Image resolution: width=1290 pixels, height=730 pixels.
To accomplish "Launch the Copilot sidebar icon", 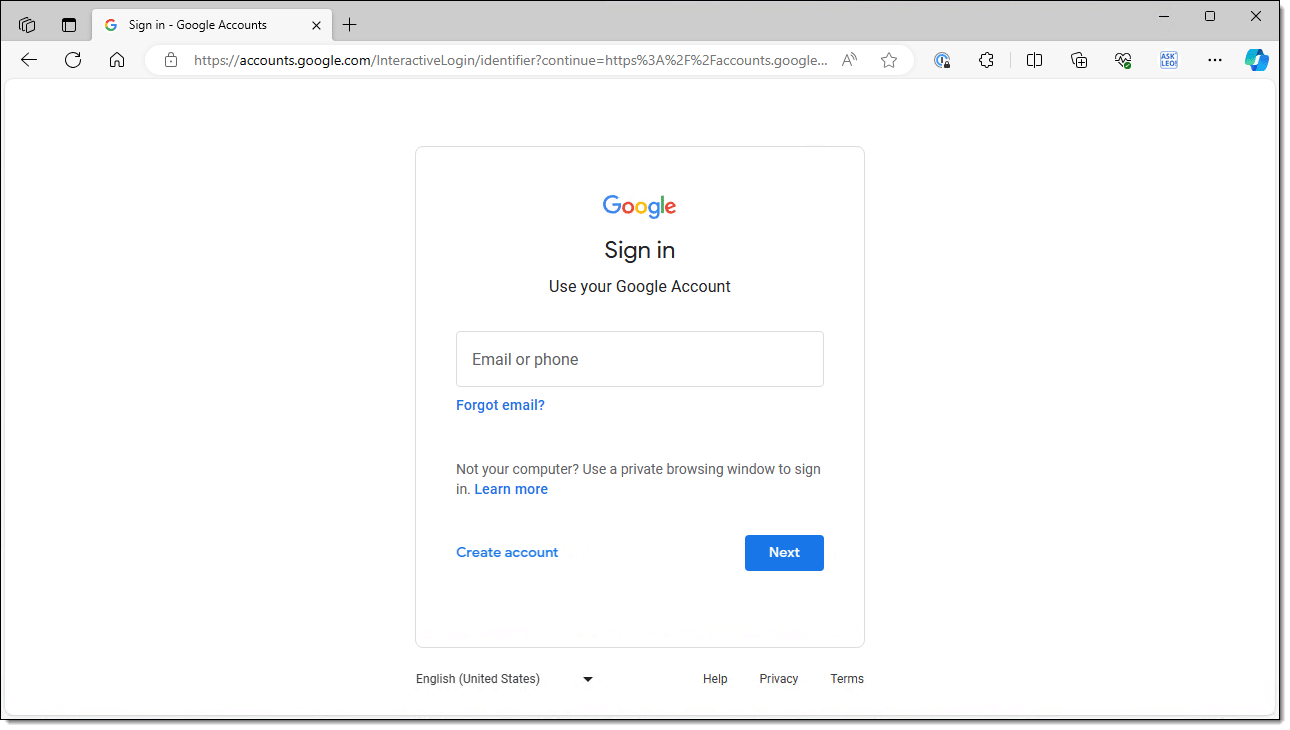I will click(1257, 60).
